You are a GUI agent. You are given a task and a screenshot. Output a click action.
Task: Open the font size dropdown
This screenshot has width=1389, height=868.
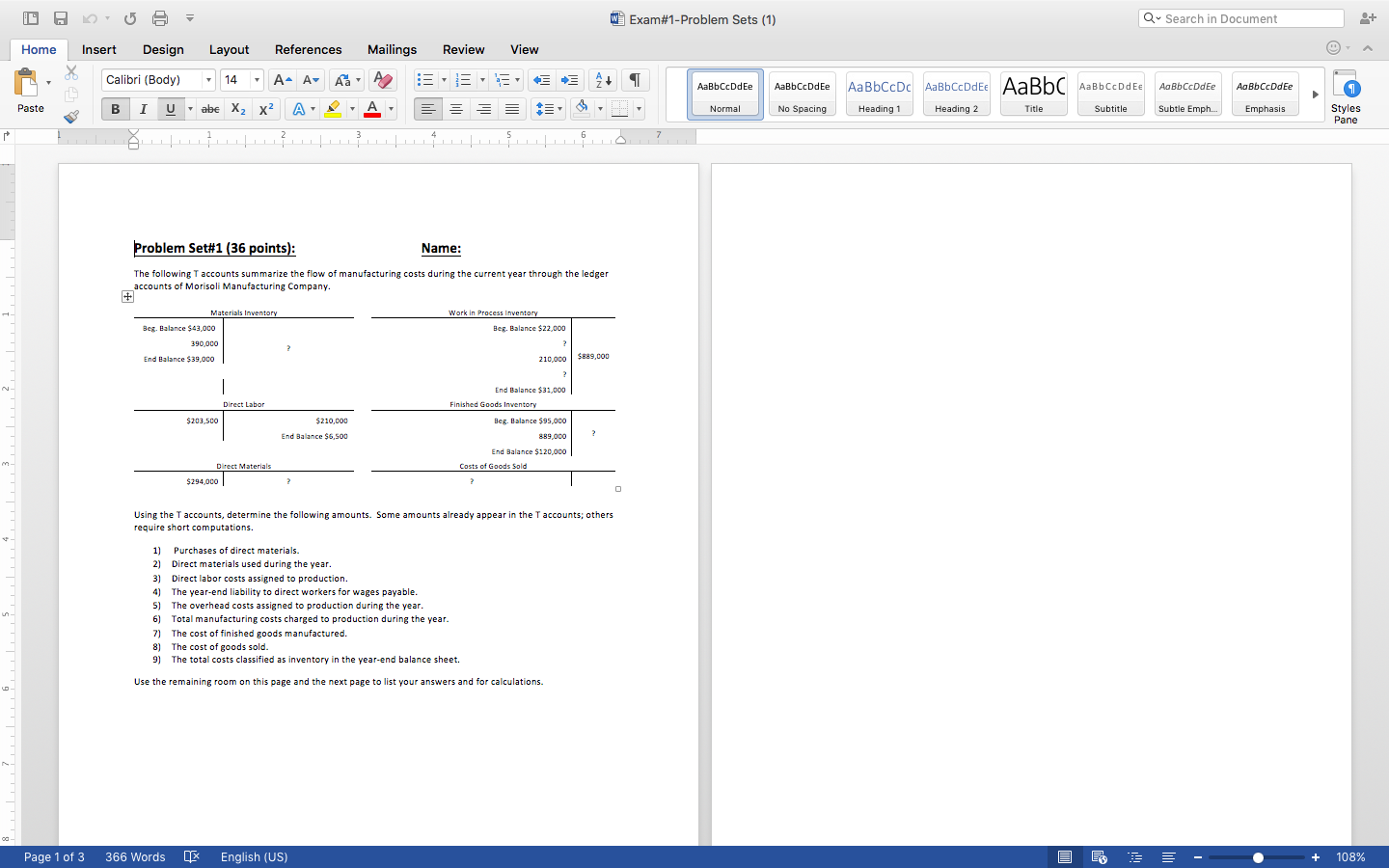coord(255,79)
